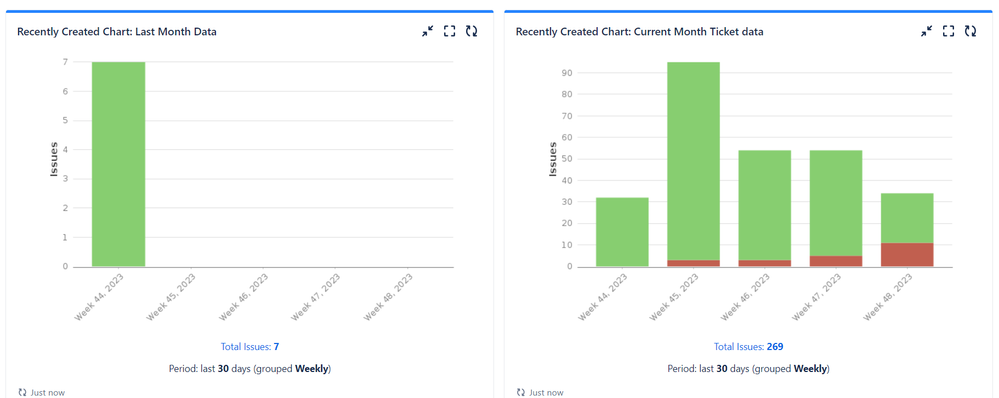The image size is (999, 398).
Task: Click 'Week 48, 2023' label in Last Month chart
Action: pos(388,296)
